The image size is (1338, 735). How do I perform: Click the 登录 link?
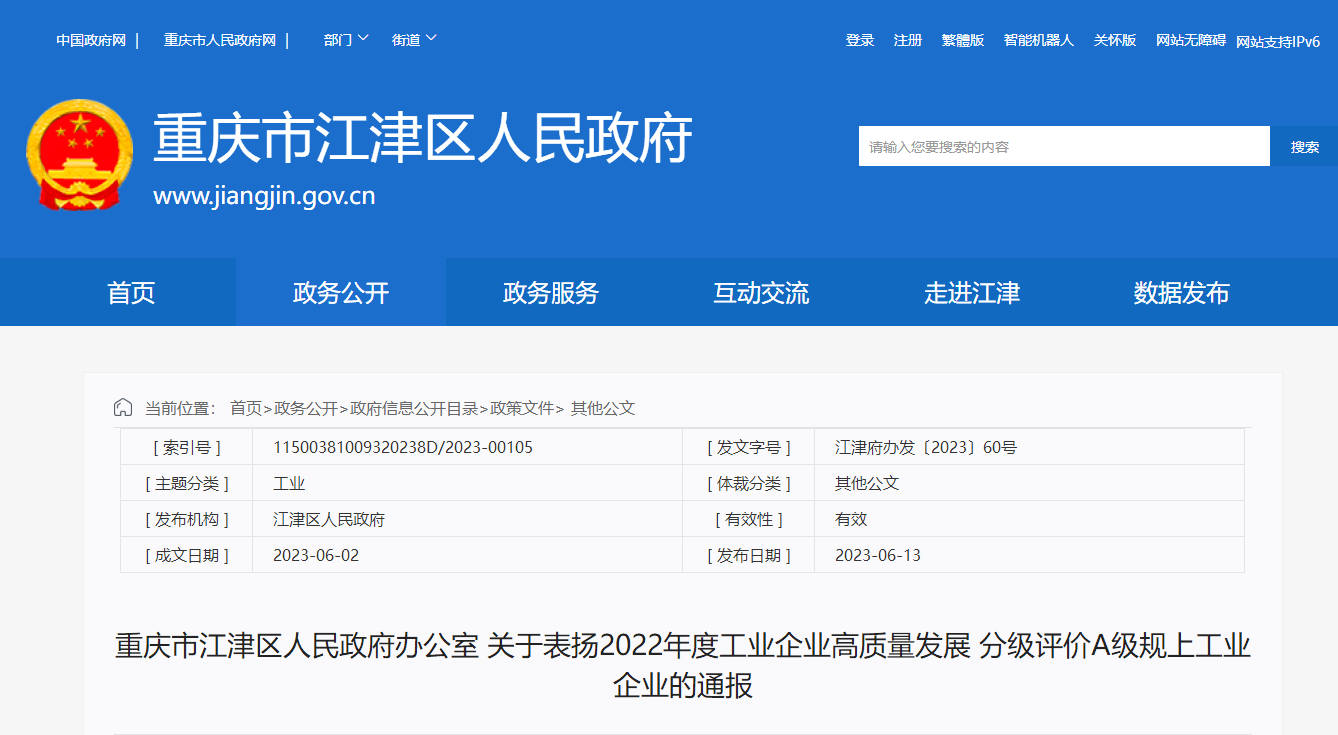[860, 40]
